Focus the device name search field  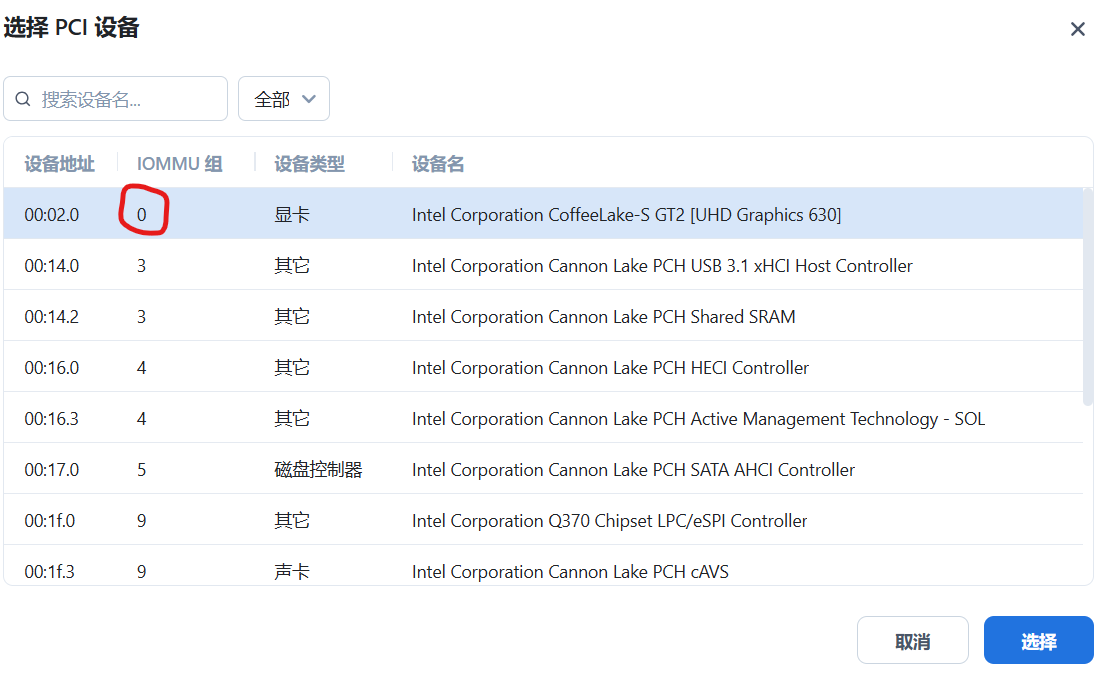pos(125,99)
